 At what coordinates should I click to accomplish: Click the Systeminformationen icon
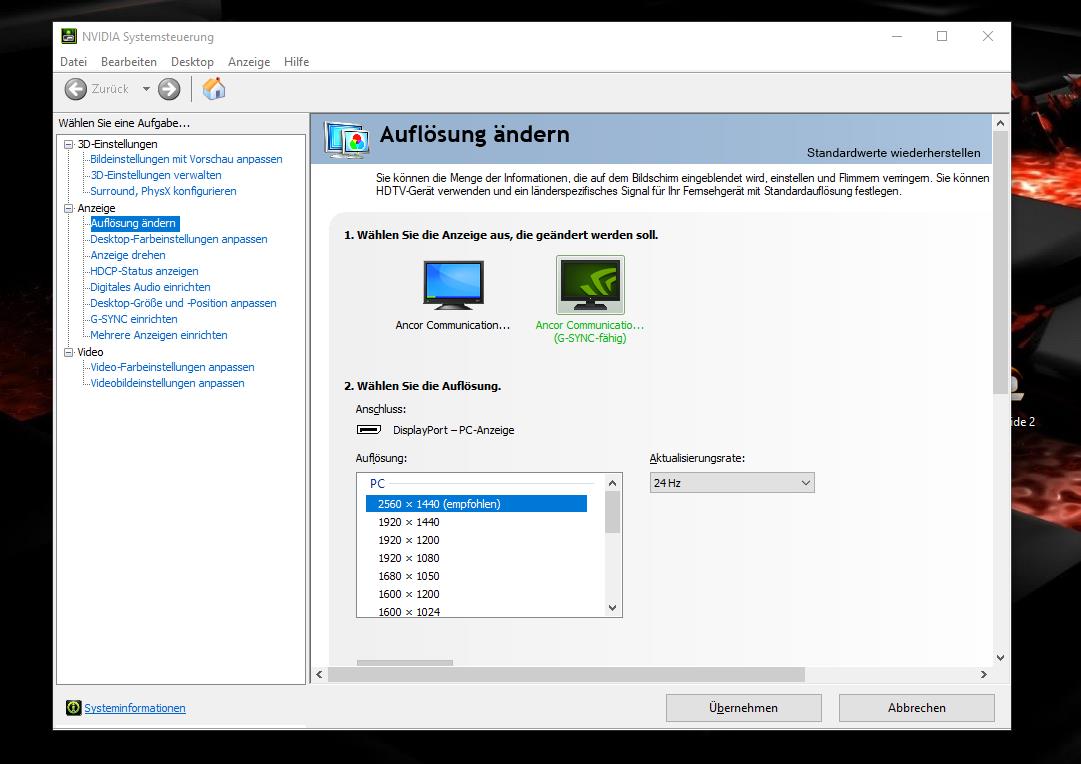[73, 707]
